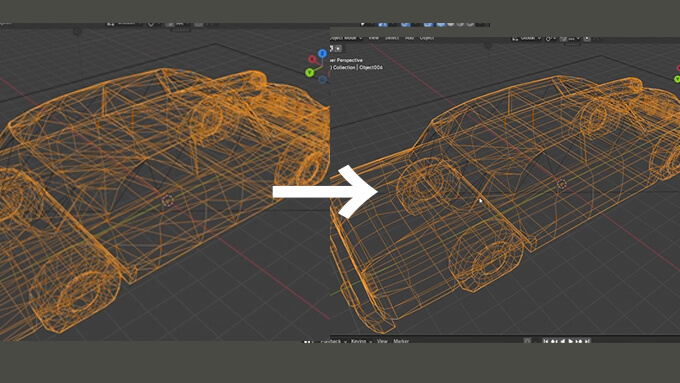Jump to previous keyframe in timeline
680x383 pixels.
554,341
